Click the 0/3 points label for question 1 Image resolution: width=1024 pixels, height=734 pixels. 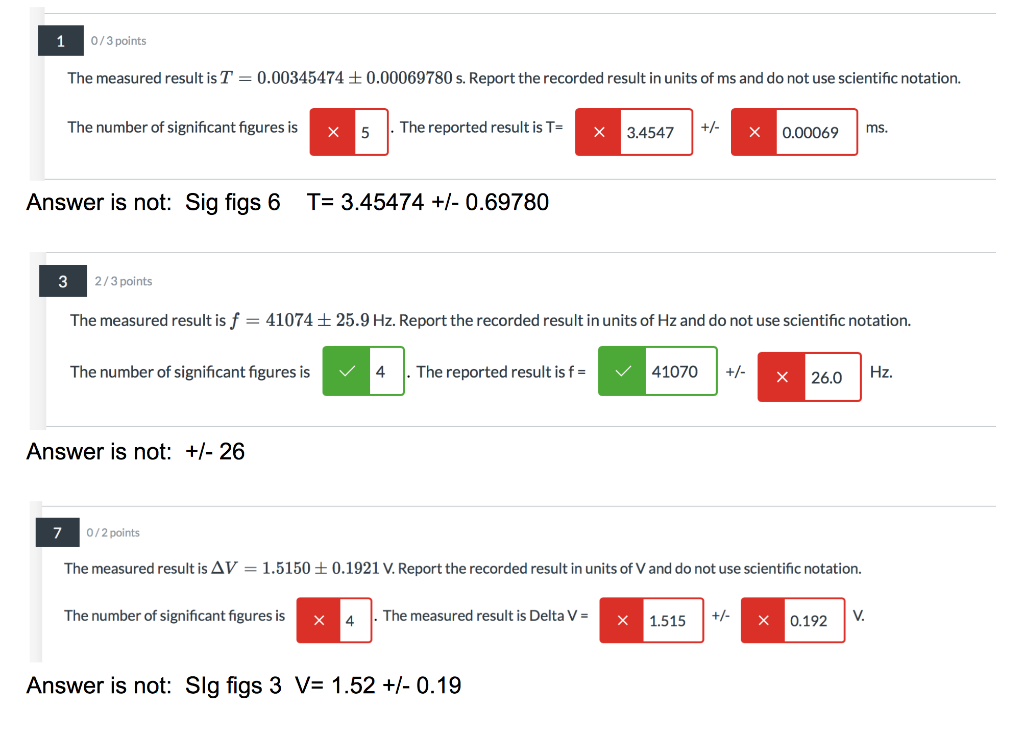(118, 41)
